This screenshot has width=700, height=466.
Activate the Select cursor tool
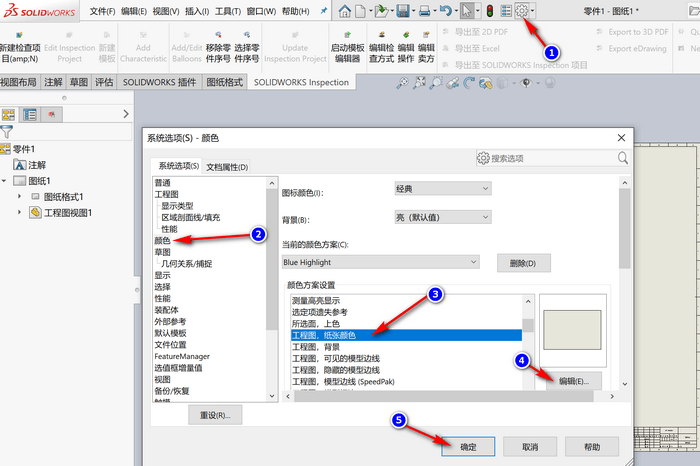click(467, 11)
